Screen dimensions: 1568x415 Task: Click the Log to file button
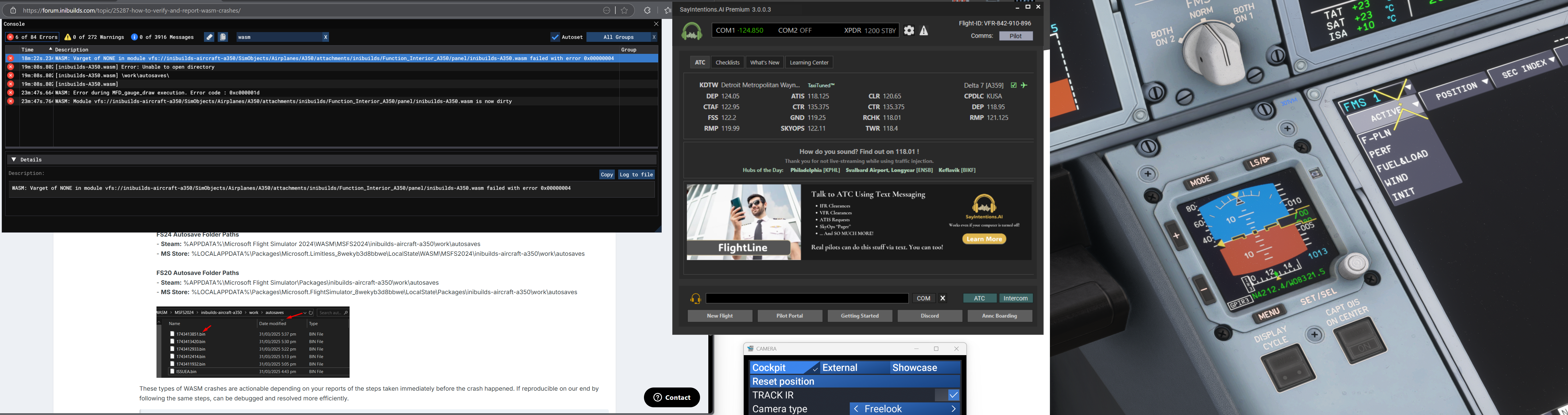(x=636, y=174)
